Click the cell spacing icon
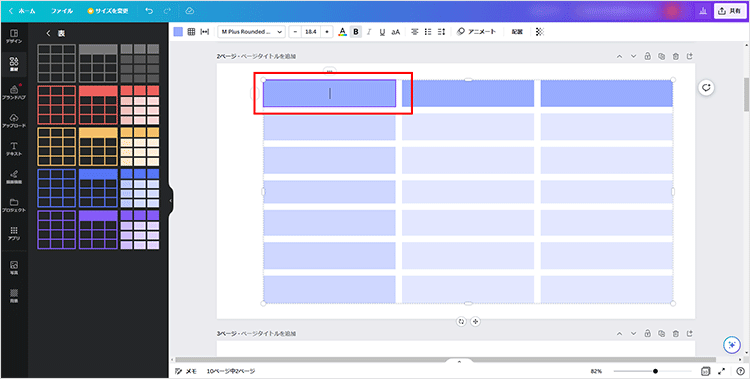Image resolution: width=750 pixels, height=379 pixels. [205, 32]
